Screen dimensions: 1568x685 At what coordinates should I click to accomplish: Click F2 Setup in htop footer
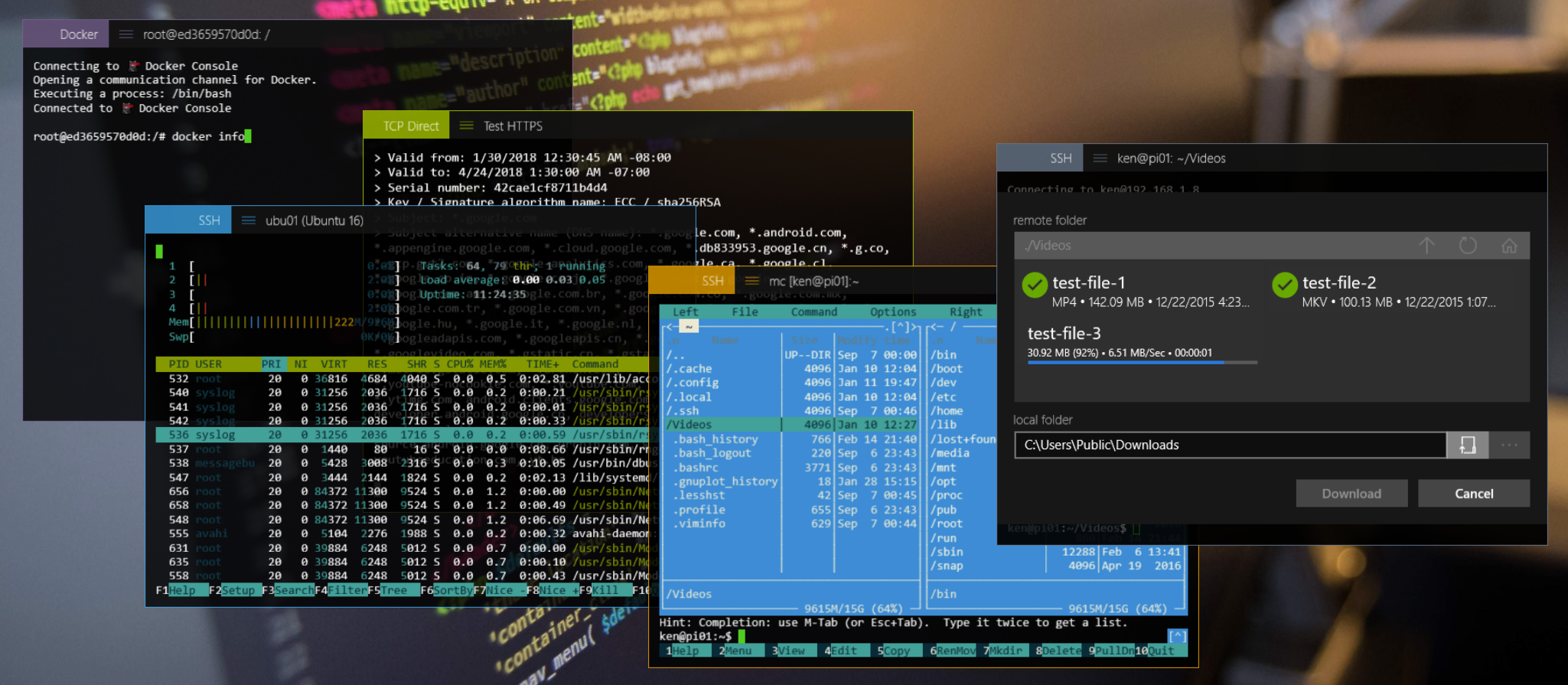234,590
